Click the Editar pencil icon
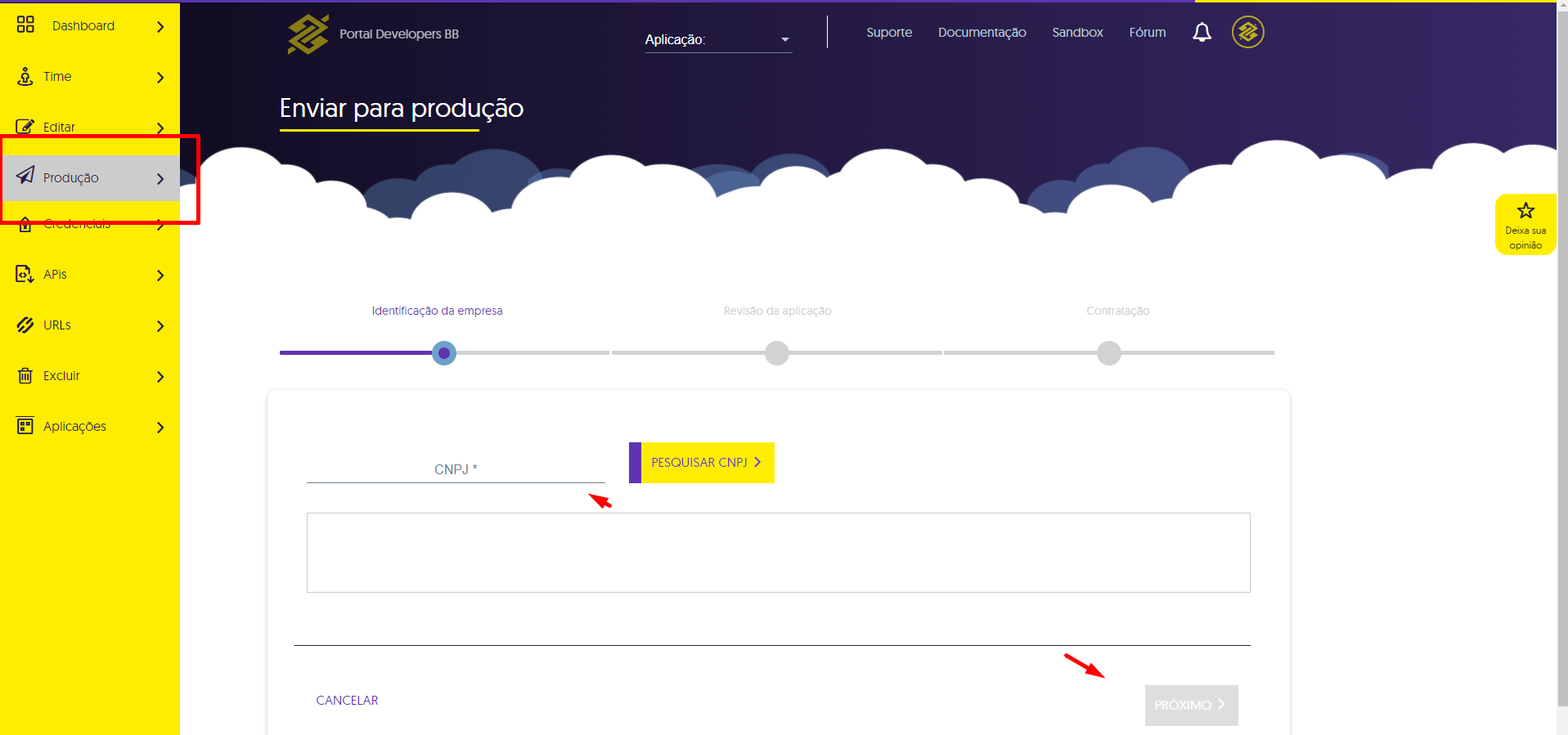 (25, 127)
